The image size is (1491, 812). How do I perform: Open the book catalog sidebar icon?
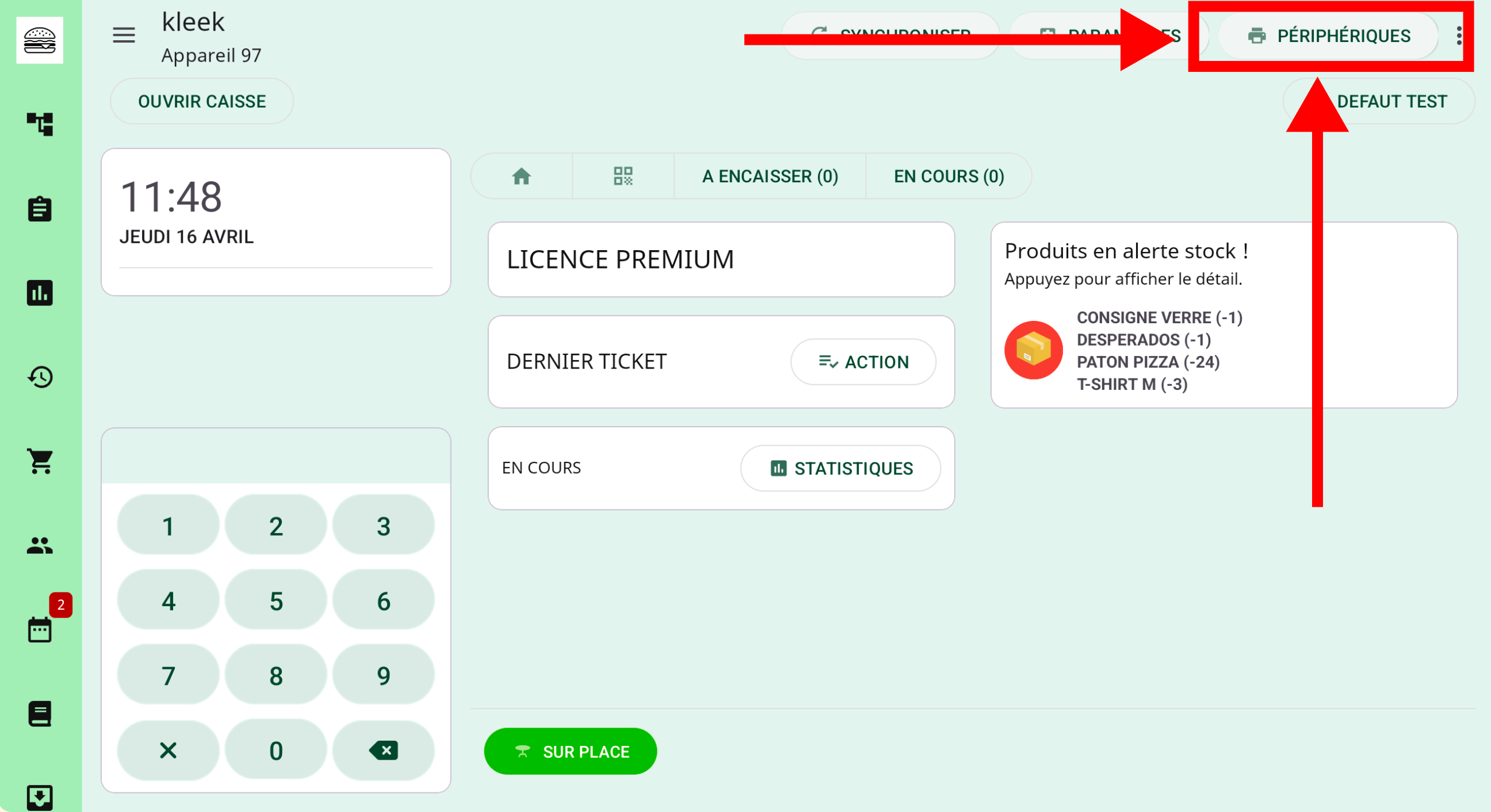(39, 714)
